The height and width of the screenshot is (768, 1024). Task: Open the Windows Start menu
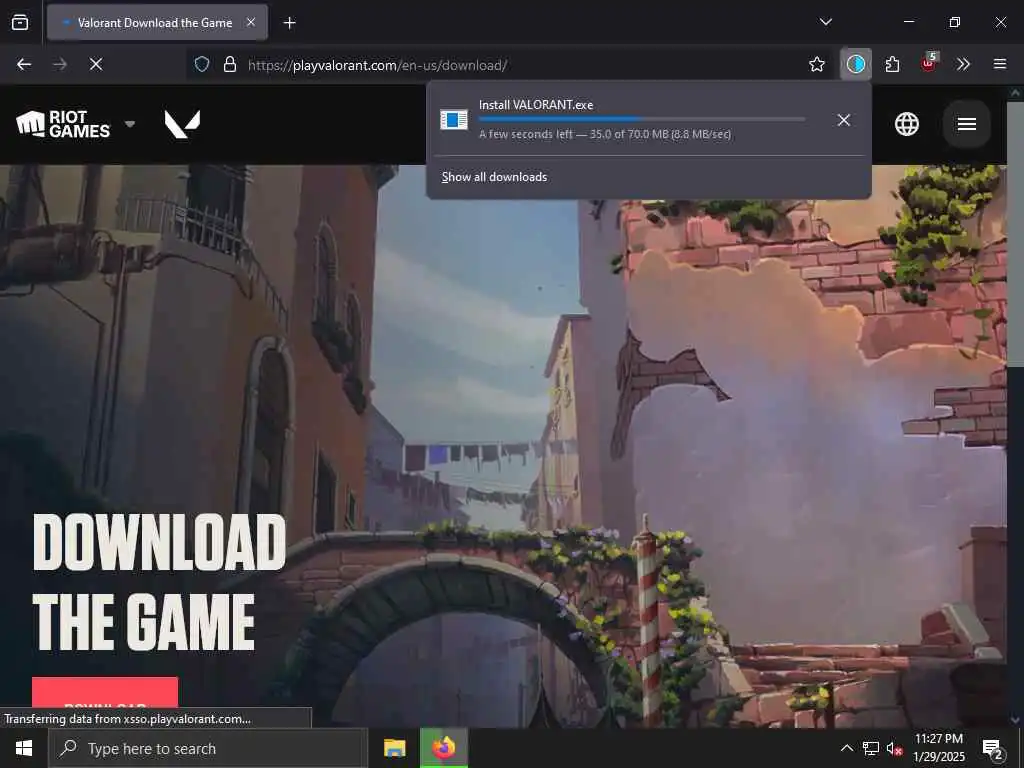point(24,748)
